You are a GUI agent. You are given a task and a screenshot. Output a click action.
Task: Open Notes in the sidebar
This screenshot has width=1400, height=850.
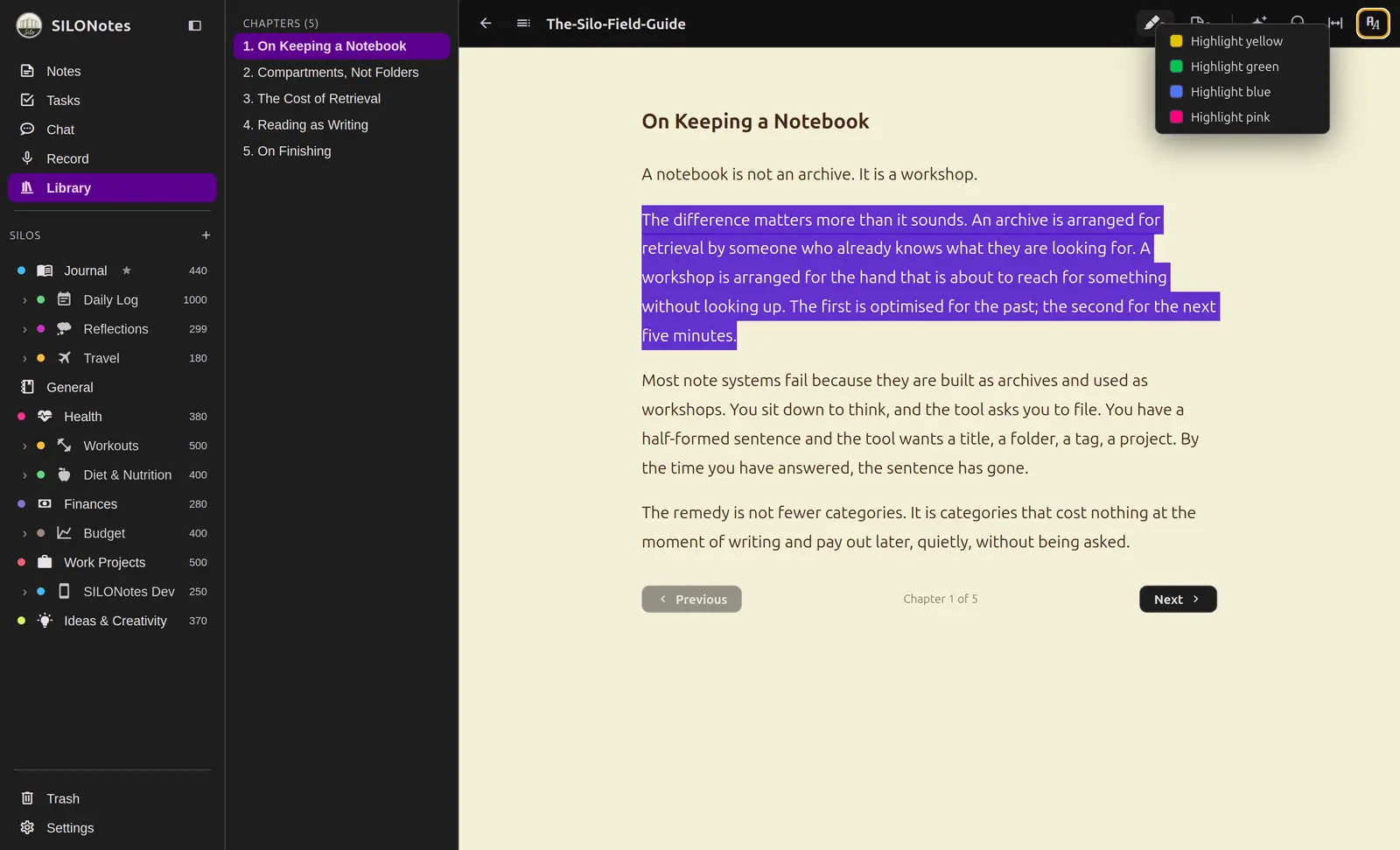coord(112,71)
